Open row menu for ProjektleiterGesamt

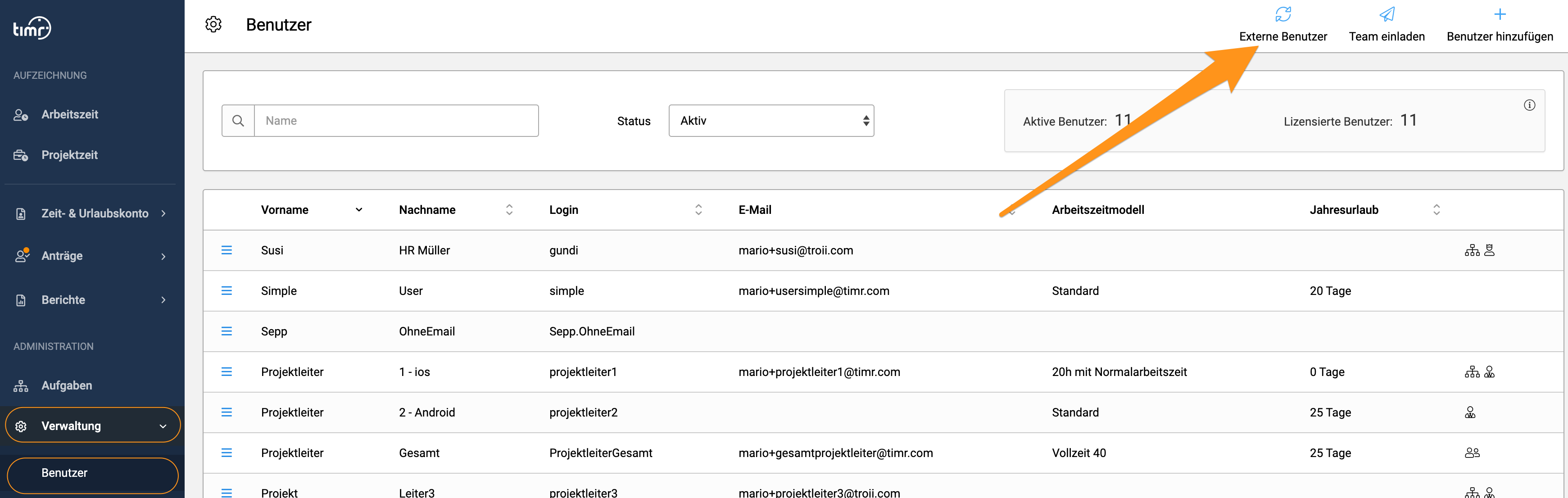point(227,453)
